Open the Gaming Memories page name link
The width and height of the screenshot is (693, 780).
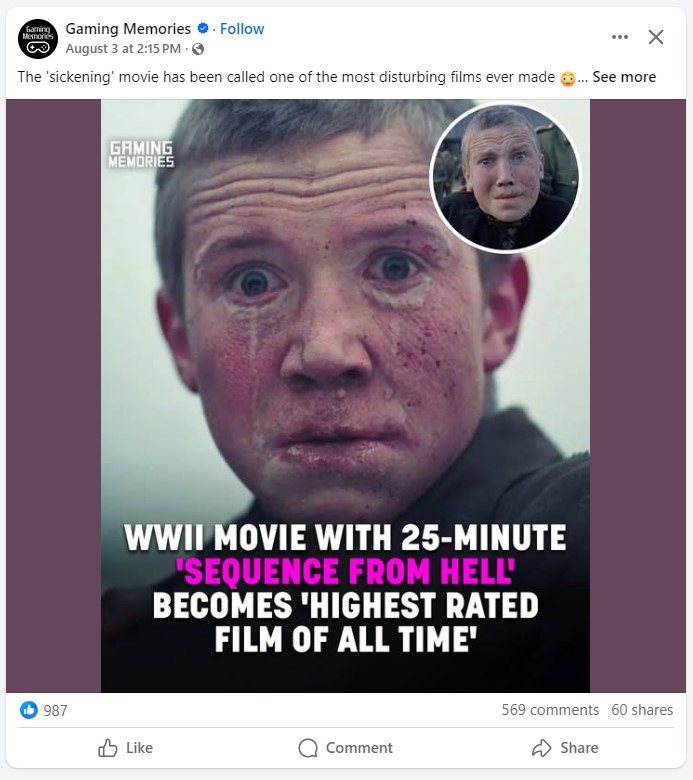(128, 29)
